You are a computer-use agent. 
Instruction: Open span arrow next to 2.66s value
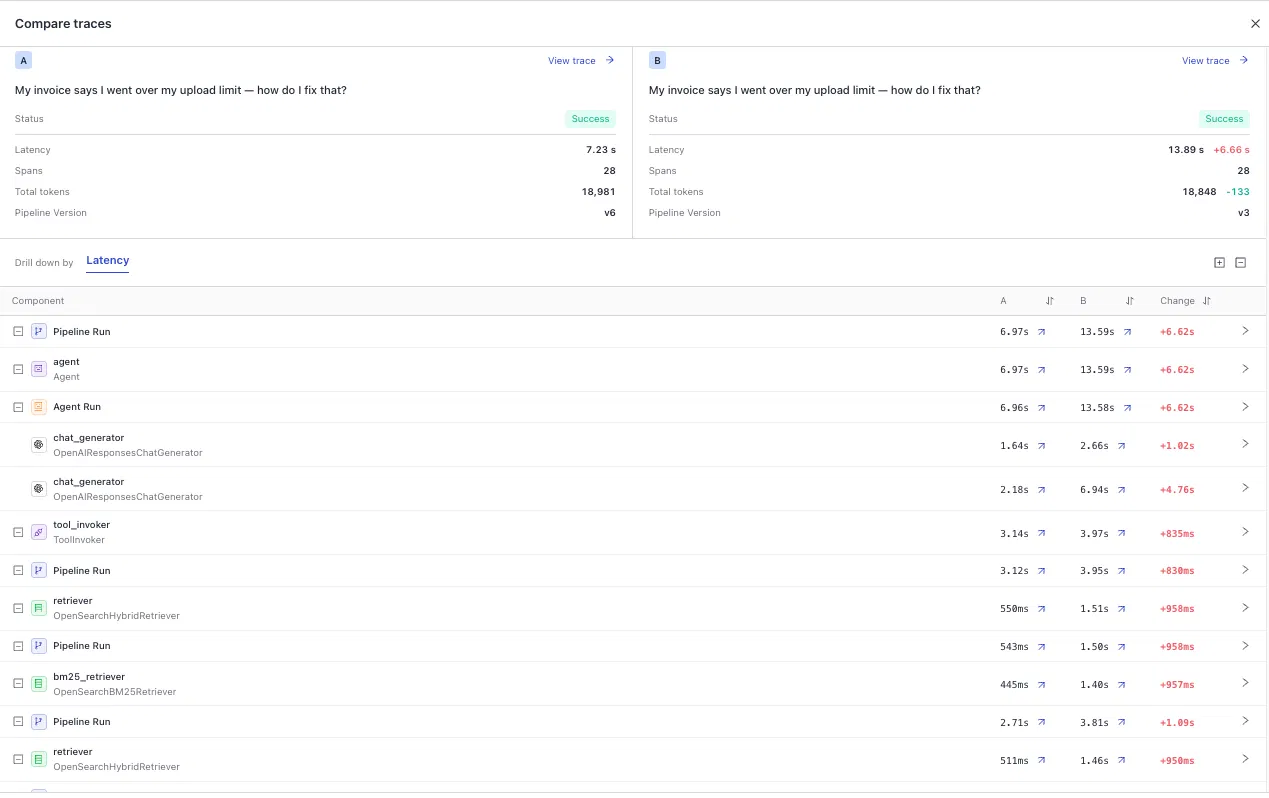pyautogui.click(x=1121, y=446)
